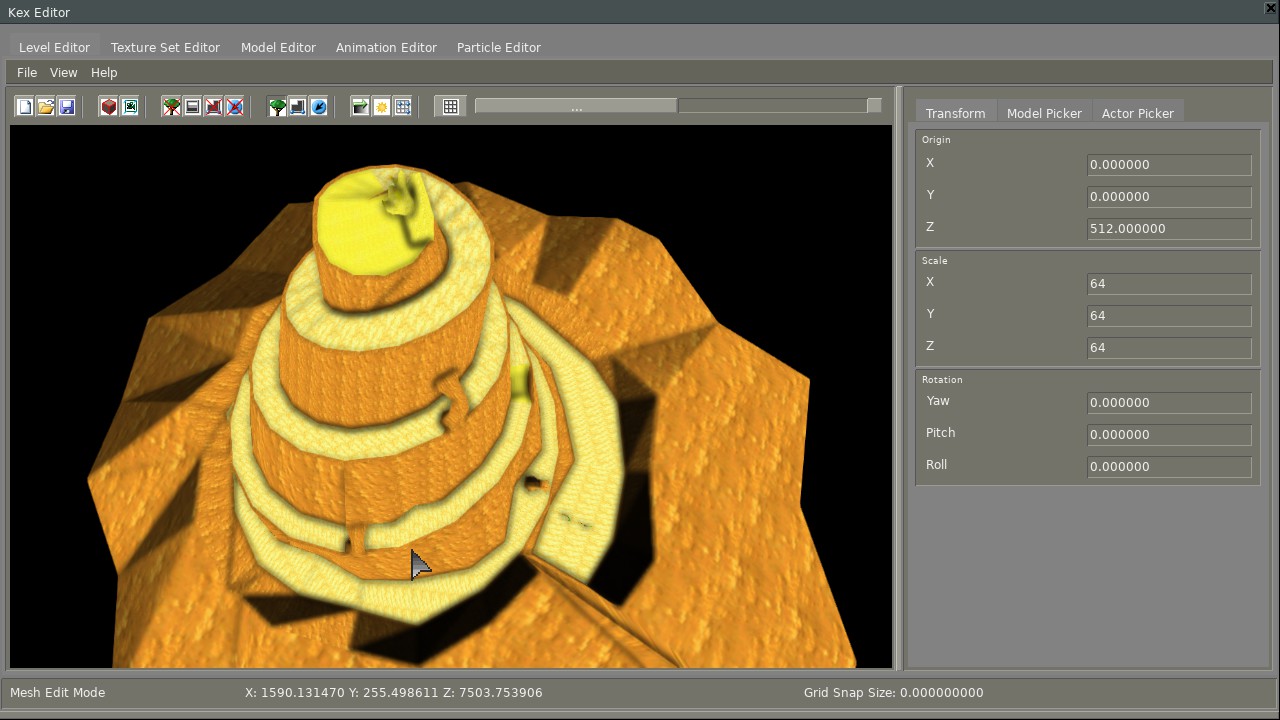Open the Model Picker tab
The height and width of the screenshot is (720, 1280).
pyautogui.click(x=1044, y=113)
